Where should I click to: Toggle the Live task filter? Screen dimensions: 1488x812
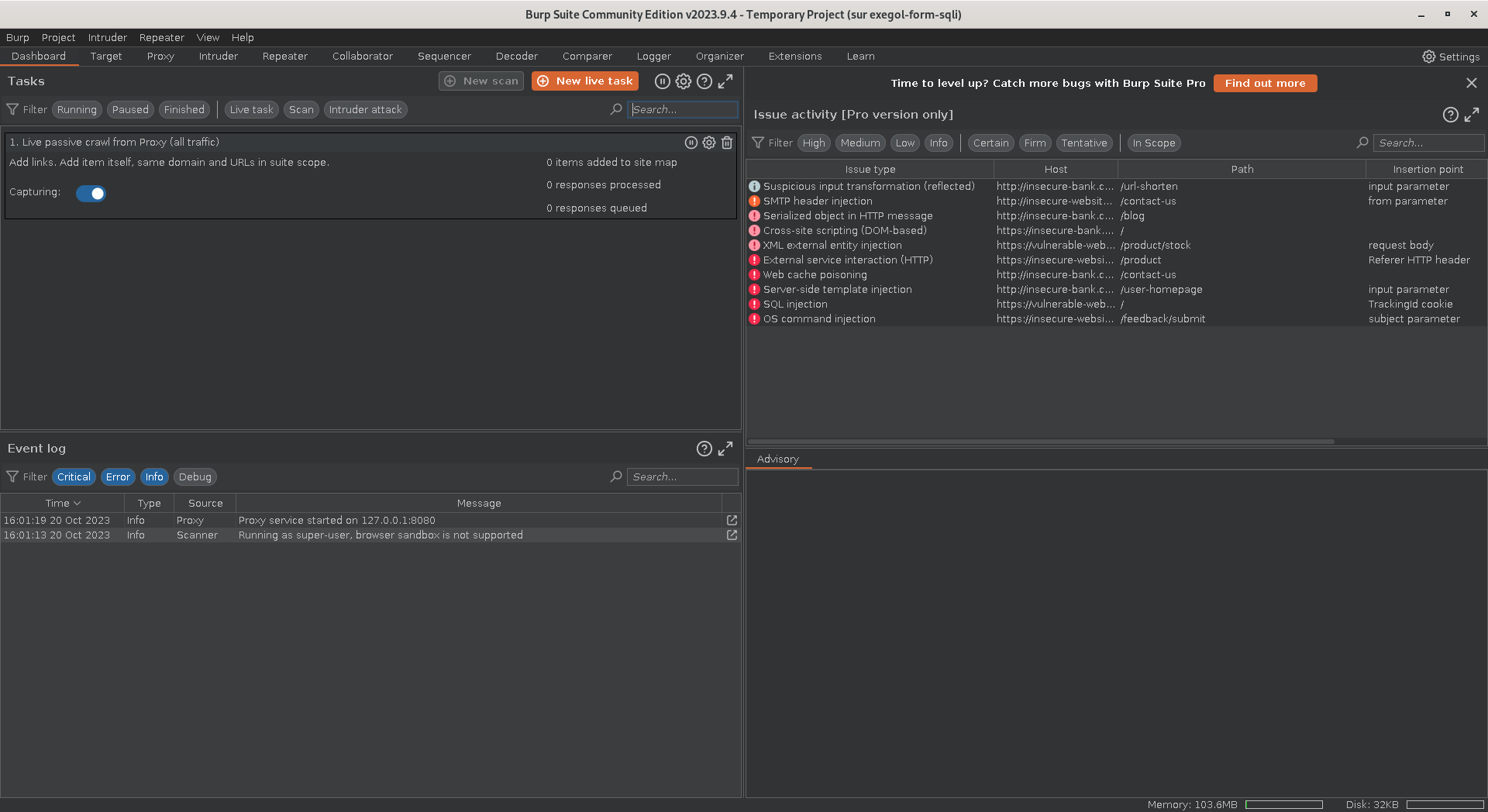[x=252, y=110]
